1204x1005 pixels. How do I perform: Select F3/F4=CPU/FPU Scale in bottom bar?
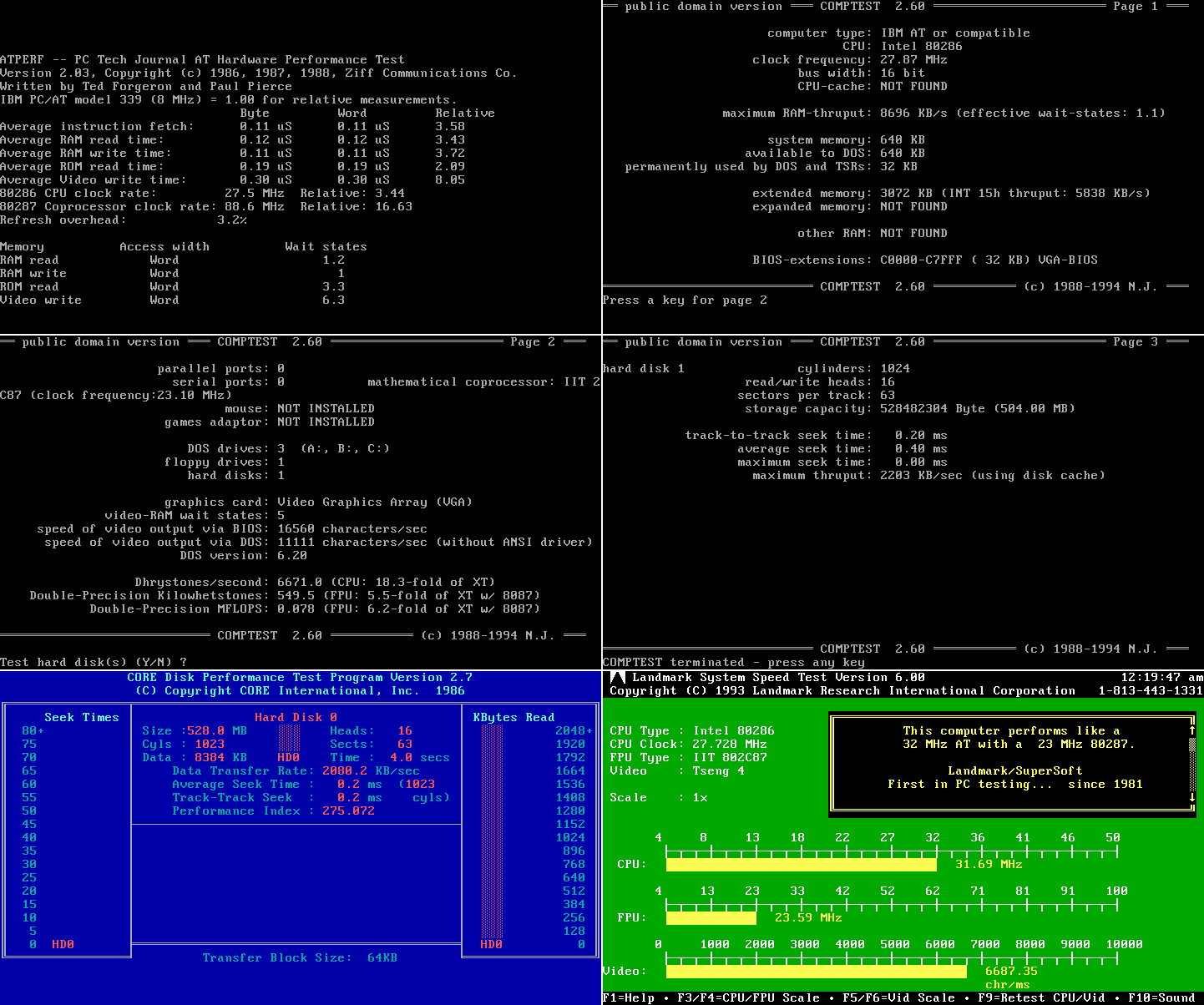[749, 997]
